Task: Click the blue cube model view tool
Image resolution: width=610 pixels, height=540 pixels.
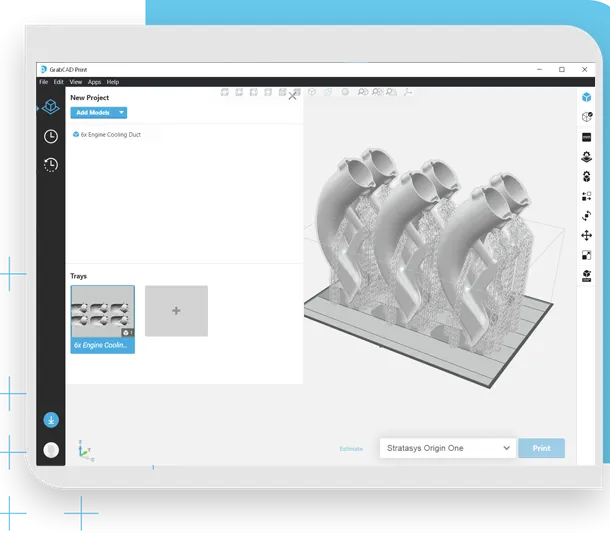Action: pyautogui.click(x=587, y=97)
